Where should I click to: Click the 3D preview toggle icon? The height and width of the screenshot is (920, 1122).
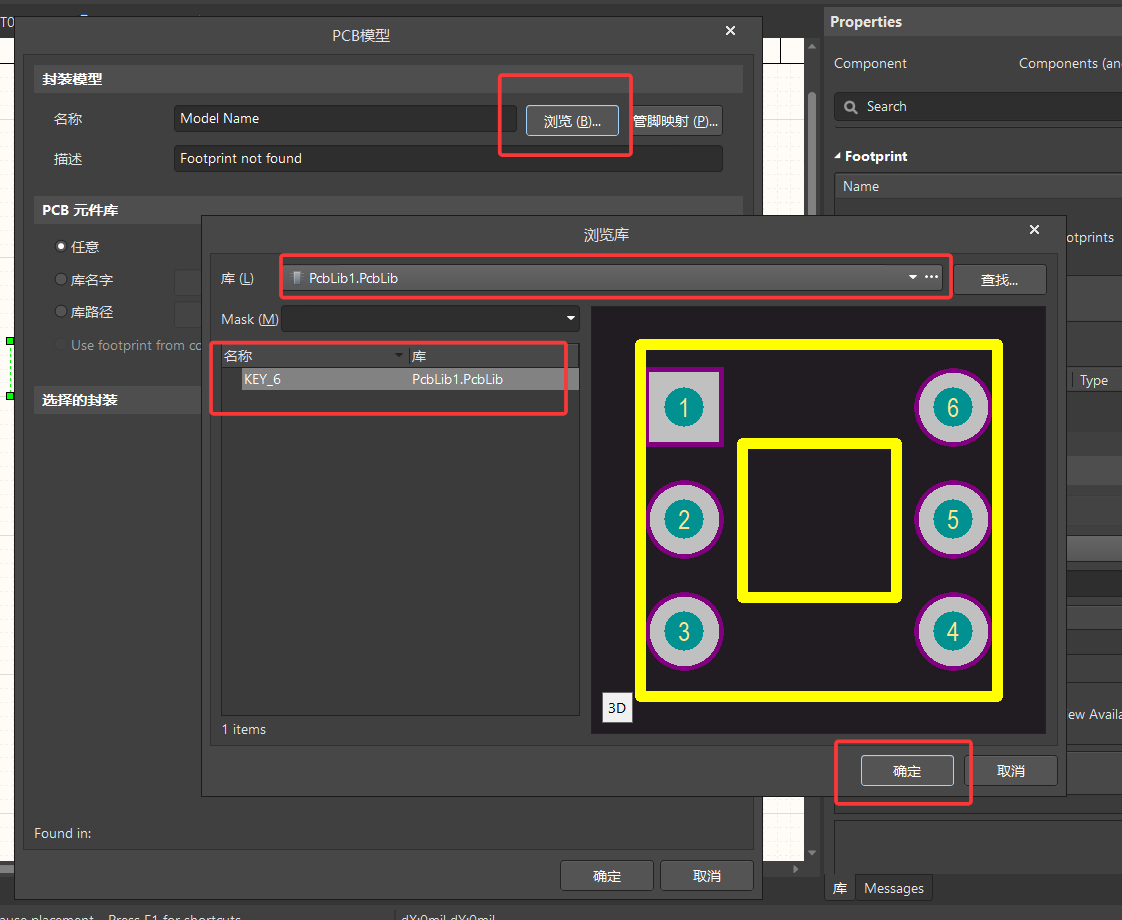pyautogui.click(x=617, y=707)
